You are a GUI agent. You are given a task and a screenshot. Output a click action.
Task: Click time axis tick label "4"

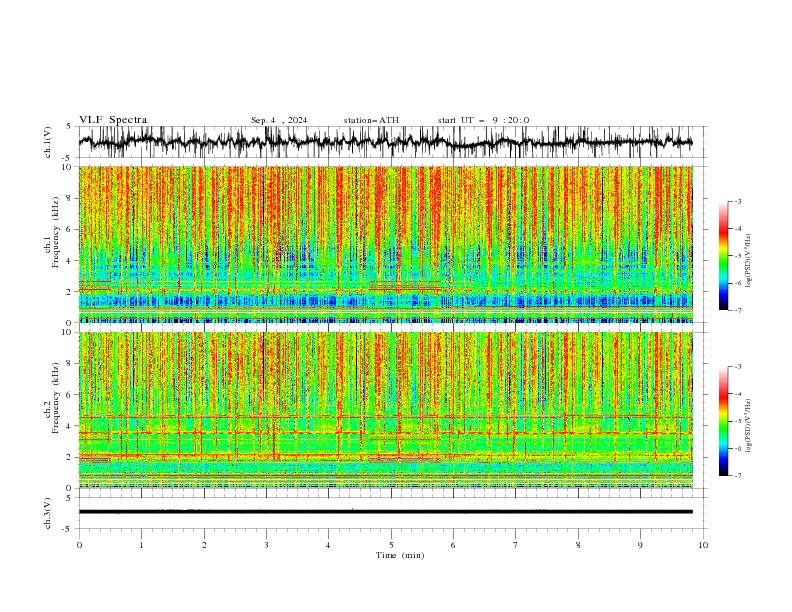pos(329,545)
